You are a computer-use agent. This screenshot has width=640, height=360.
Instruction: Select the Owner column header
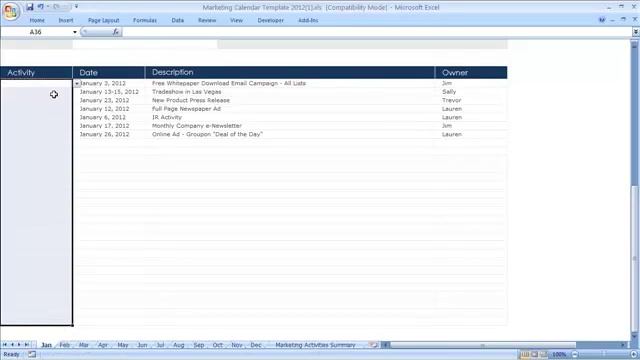[x=471, y=73]
